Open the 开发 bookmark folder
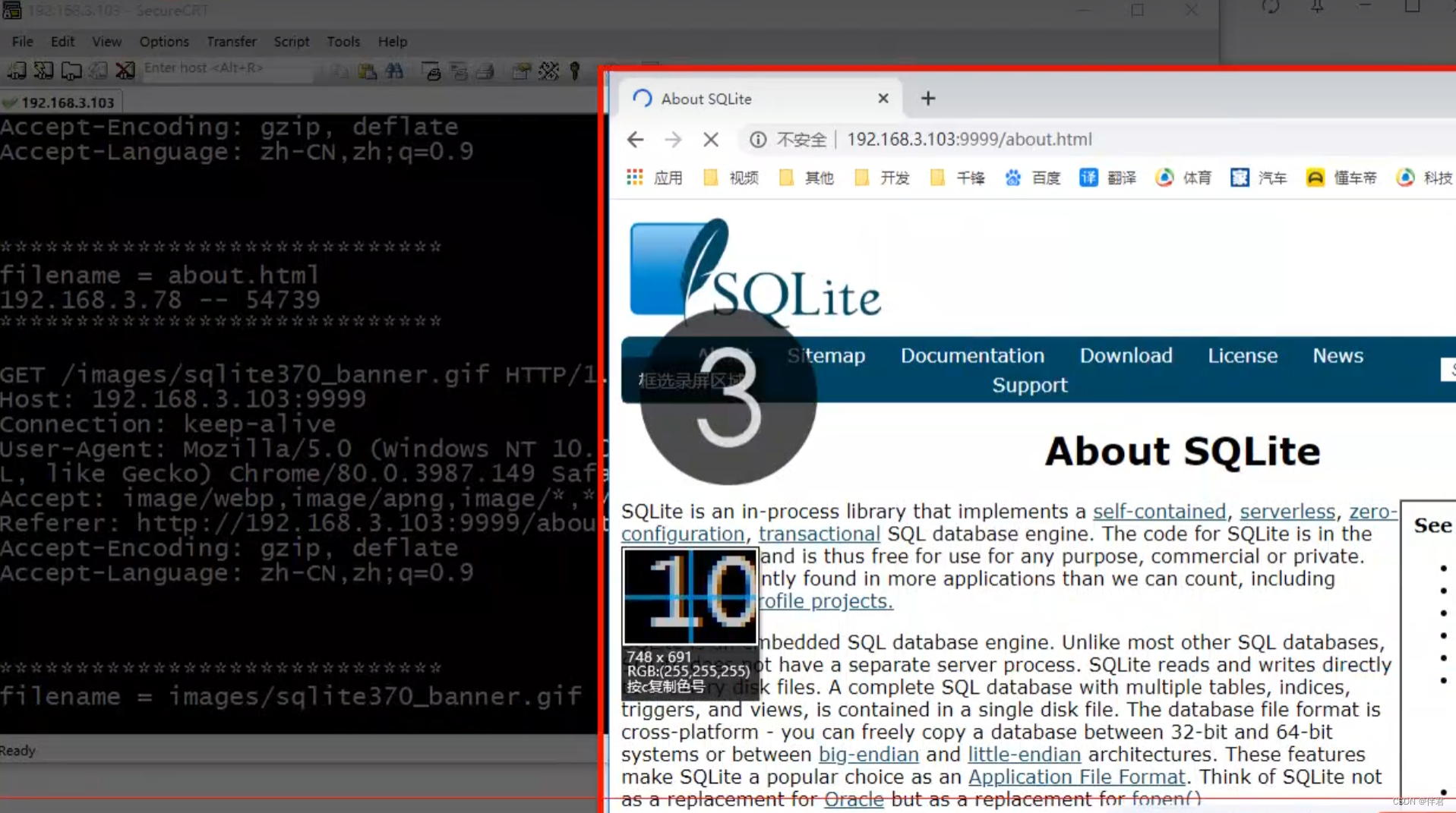This screenshot has height=813, width=1456. pos(882,178)
